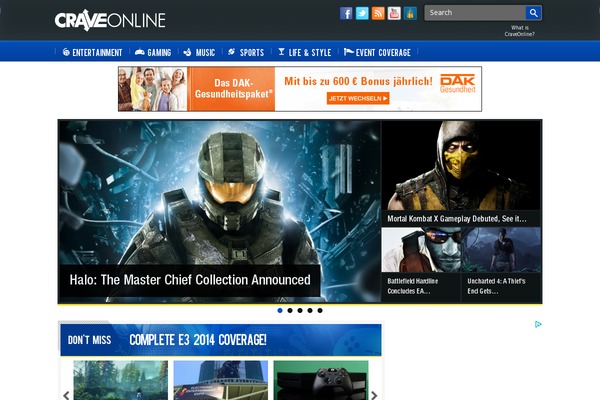This screenshot has width=600, height=400.
Task: Open the Life & Style menu
Action: click(x=305, y=52)
